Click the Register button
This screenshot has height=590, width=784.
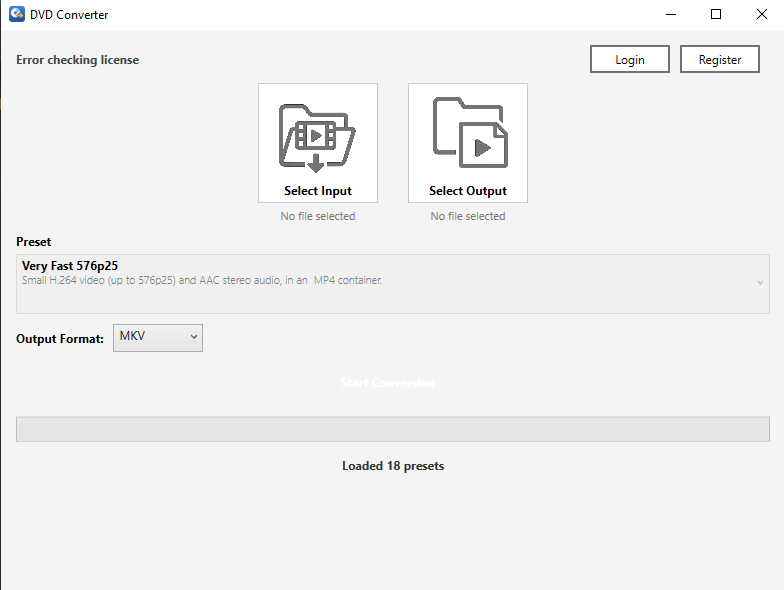point(720,60)
